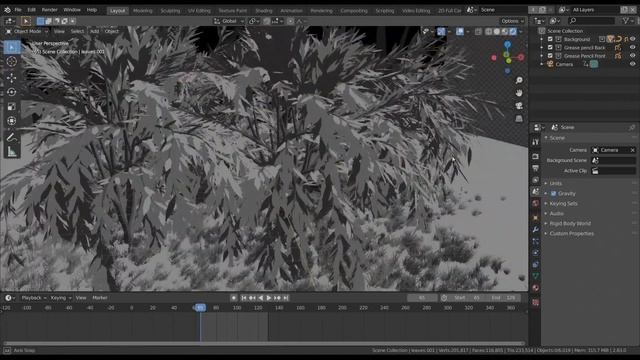Expand the Custom Properties panel

571,233
